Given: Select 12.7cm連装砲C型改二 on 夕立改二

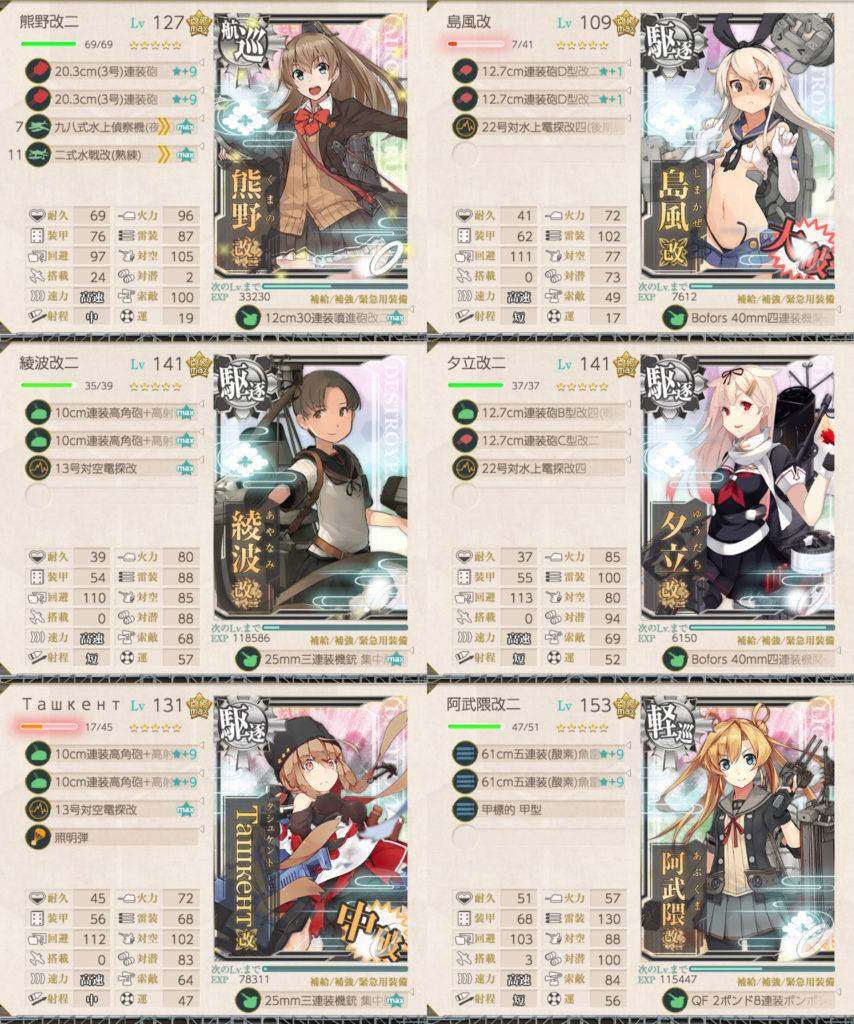Looking at the screenshot, I should [539, 440].
